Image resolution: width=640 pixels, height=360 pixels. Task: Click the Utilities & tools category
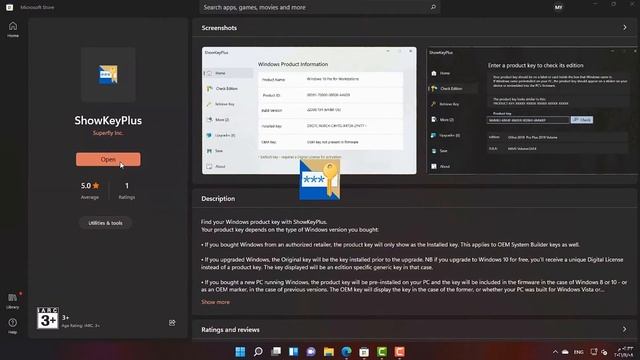coord(105,223)
